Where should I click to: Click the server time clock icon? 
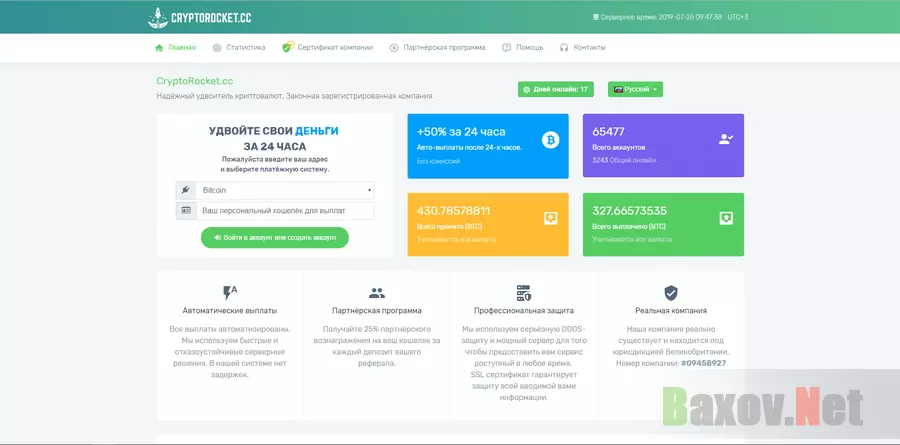point(596,17)
